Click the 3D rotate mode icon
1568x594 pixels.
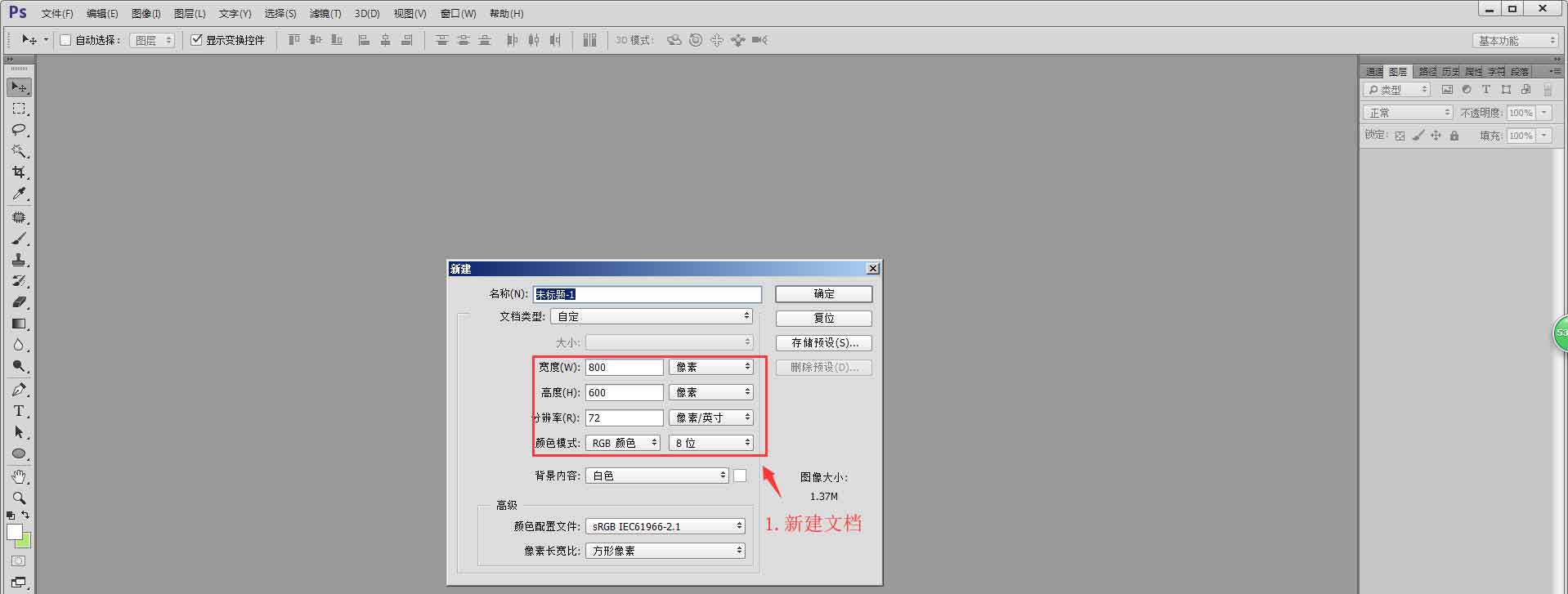click(x=674, y=39)
